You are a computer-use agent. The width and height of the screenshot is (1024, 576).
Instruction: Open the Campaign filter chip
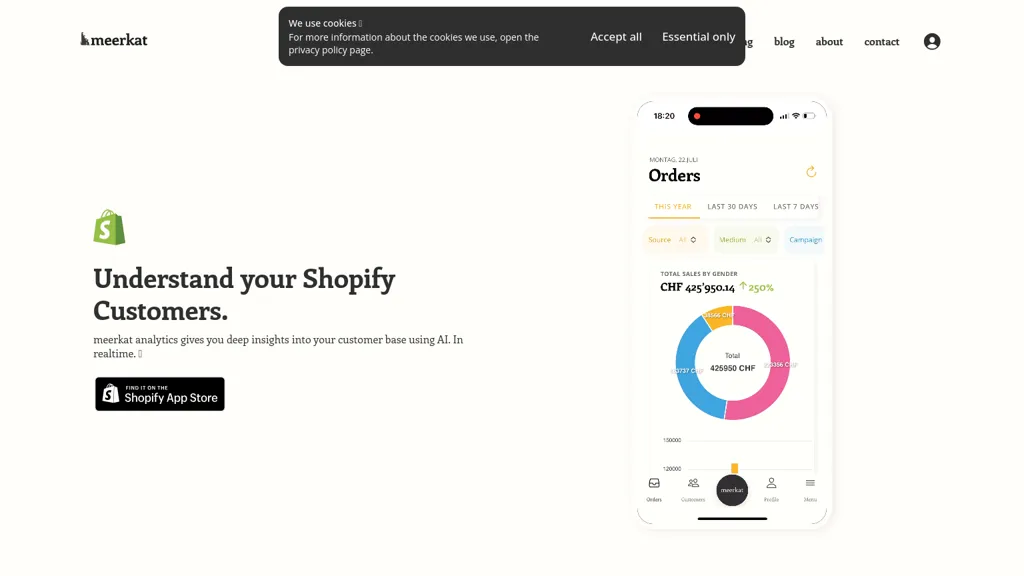click(x=805, y=240)
